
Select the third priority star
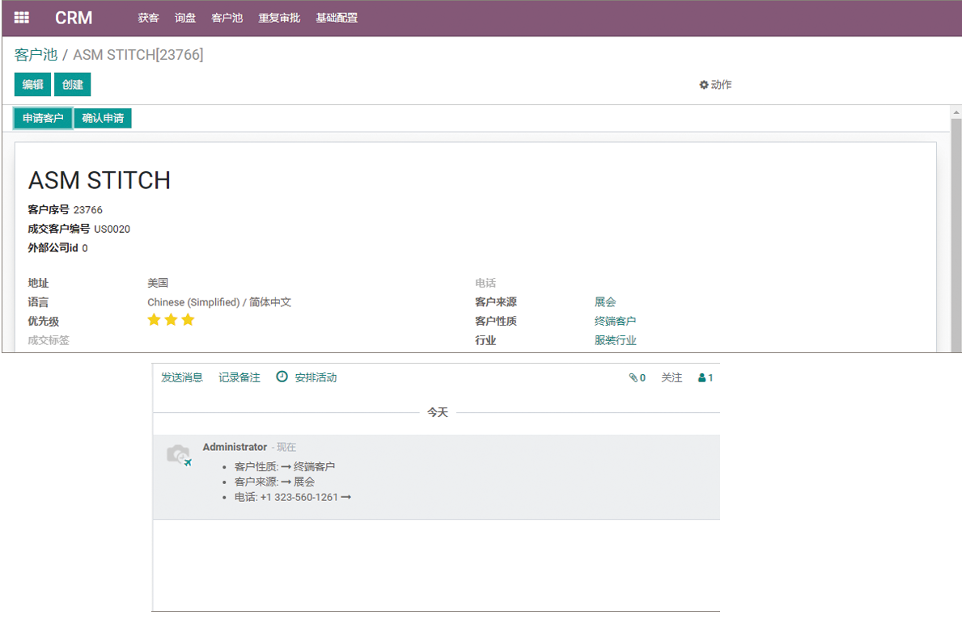click(x=188, y=320)
